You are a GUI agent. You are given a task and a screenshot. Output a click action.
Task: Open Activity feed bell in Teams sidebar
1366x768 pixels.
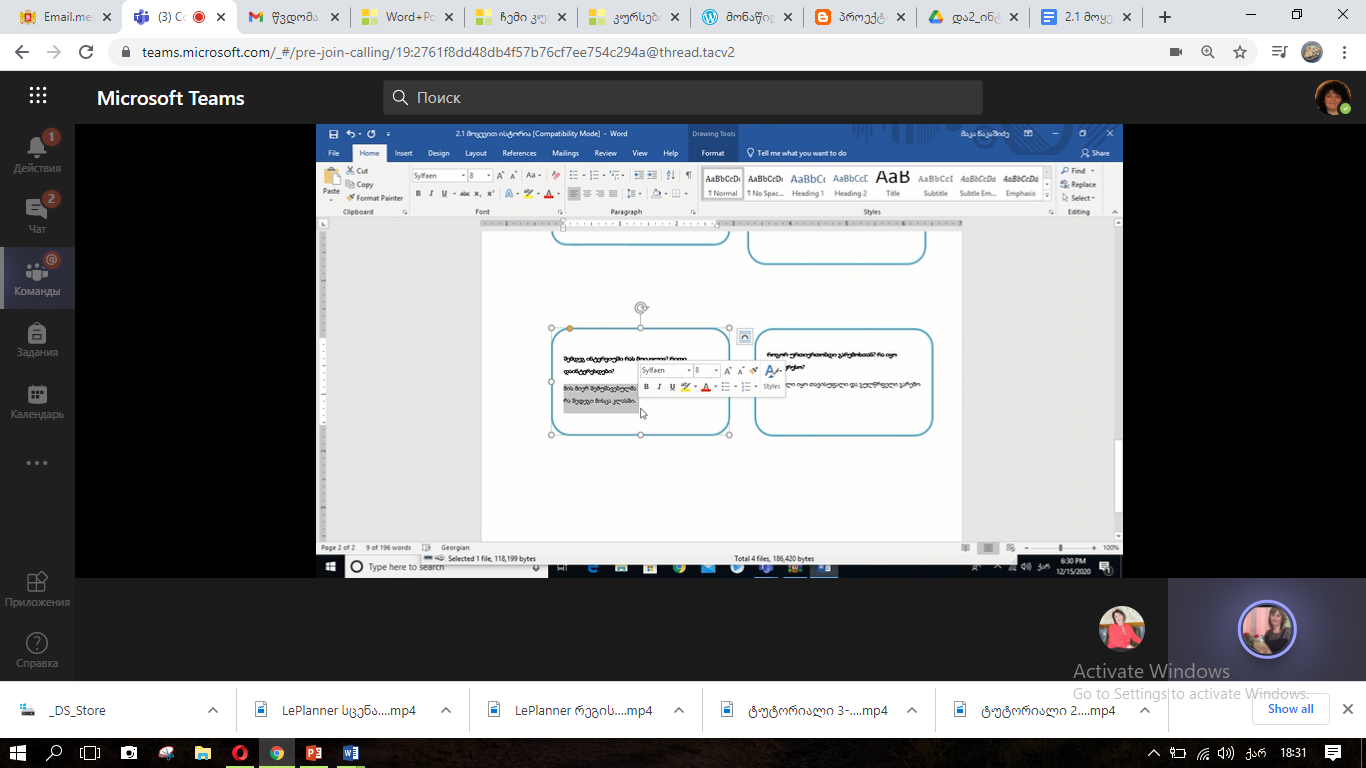(37, 154)
